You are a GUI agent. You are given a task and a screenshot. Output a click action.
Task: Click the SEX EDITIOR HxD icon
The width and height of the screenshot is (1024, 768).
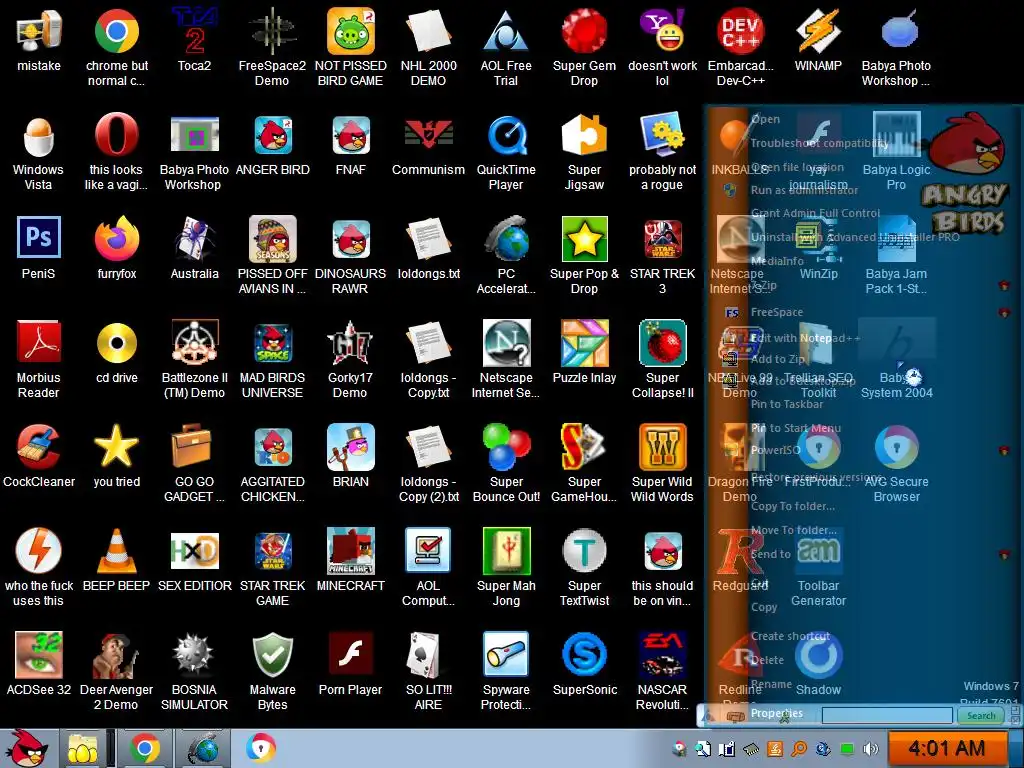[194, 551]
